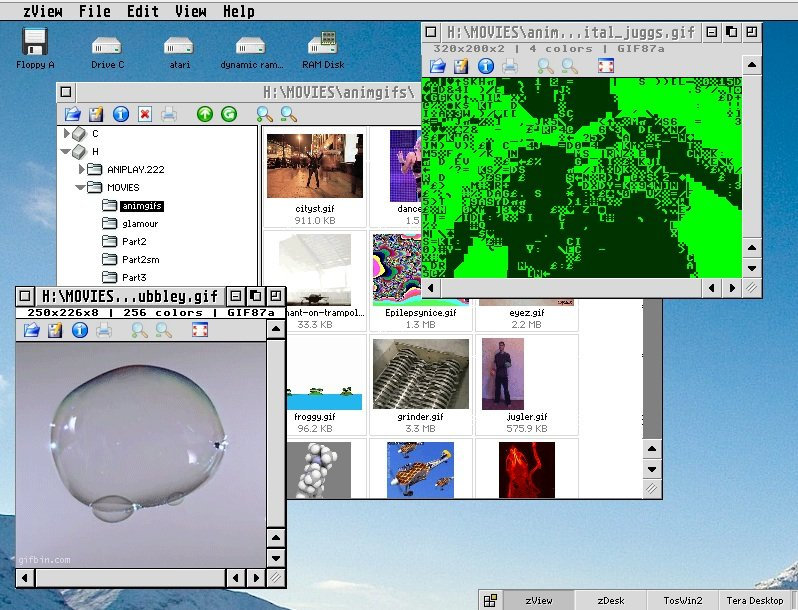Click the taskbar start grid icon
This screenshot has height=610, width=798.
(x=490, y=601)
